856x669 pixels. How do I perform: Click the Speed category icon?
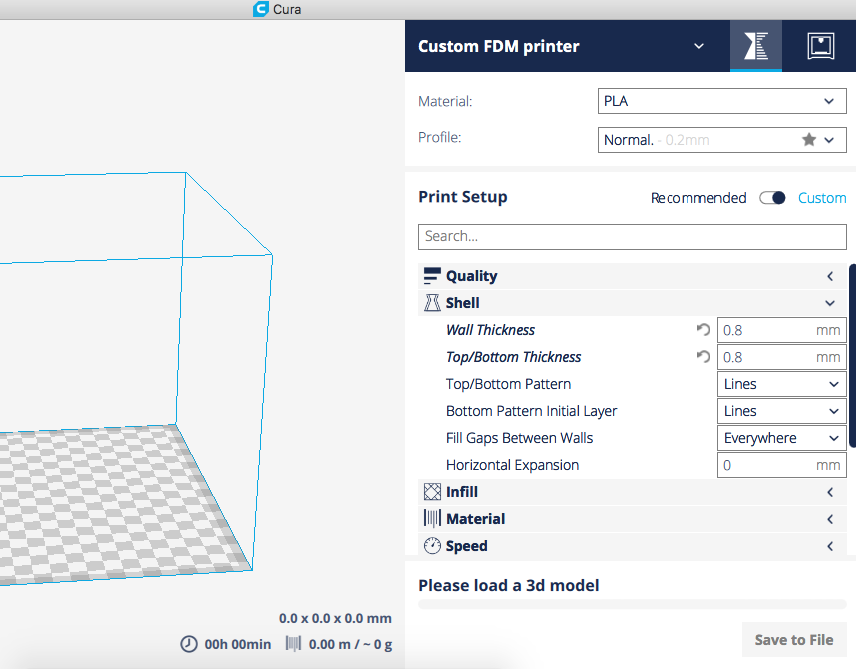pos(432,546)
